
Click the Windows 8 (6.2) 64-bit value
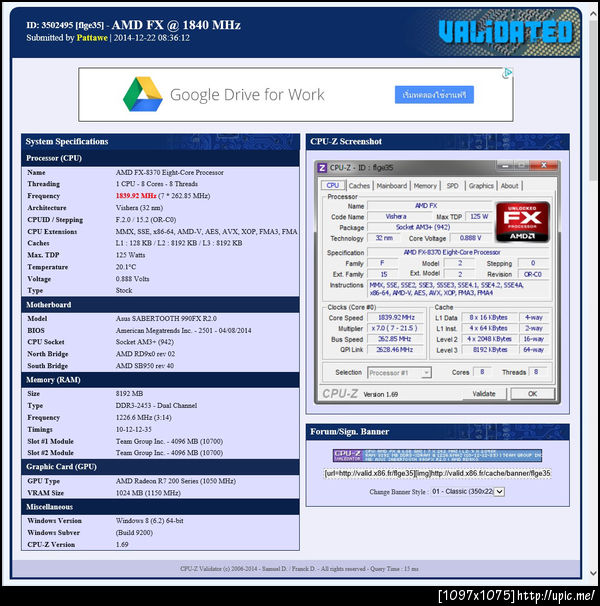pyautogui.click(x=150, y=521)
